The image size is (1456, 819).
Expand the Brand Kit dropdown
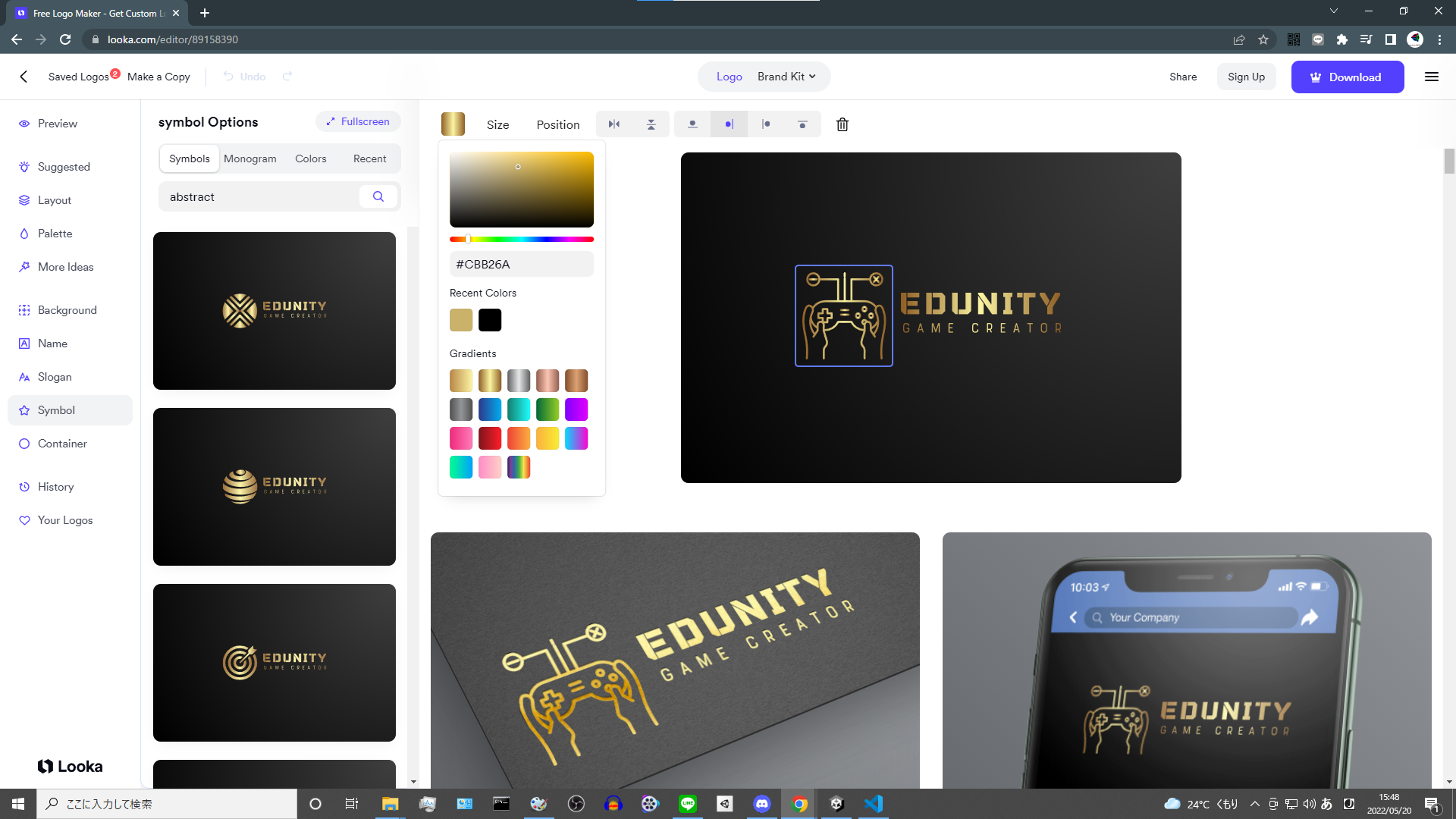click(786, 77)
